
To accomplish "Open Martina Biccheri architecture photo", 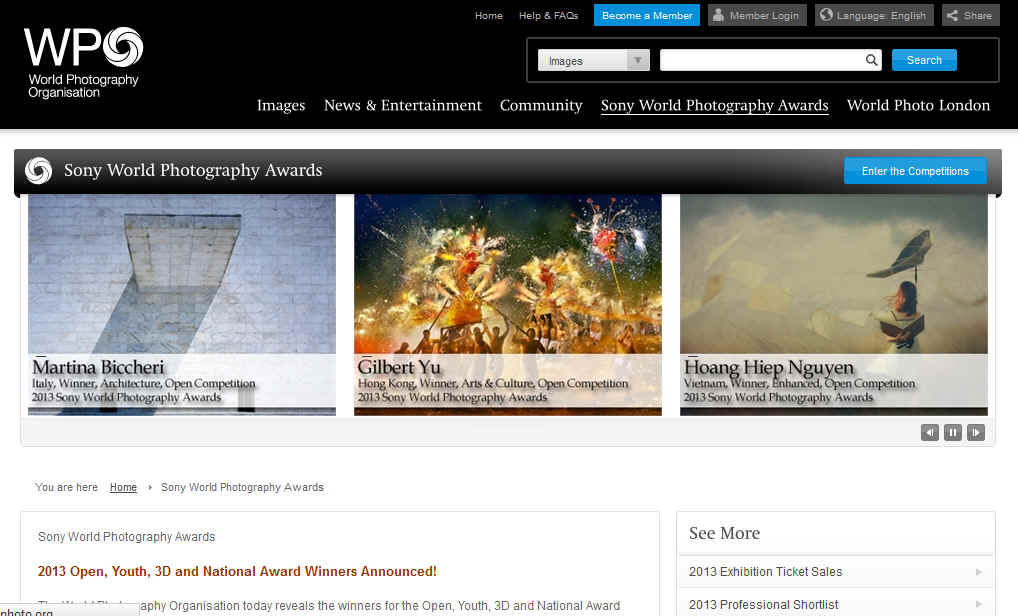I will 182,304.
